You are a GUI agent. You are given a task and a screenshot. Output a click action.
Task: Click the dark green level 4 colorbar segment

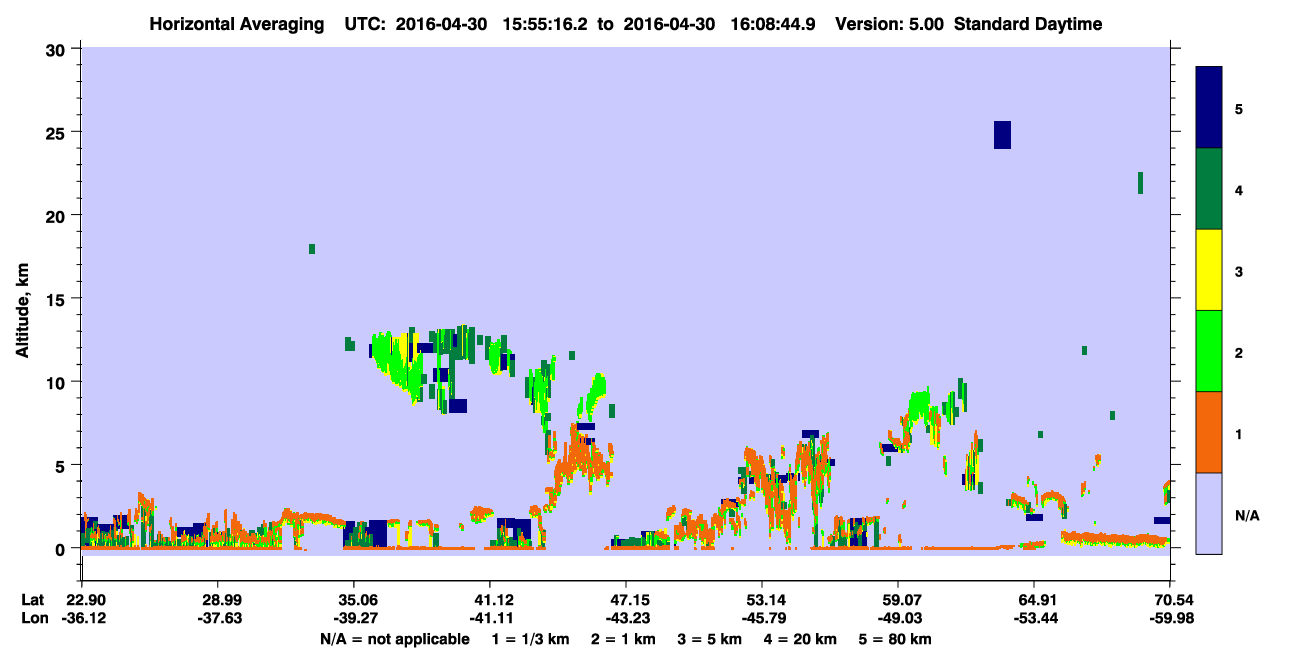(x=1209, y=189)
